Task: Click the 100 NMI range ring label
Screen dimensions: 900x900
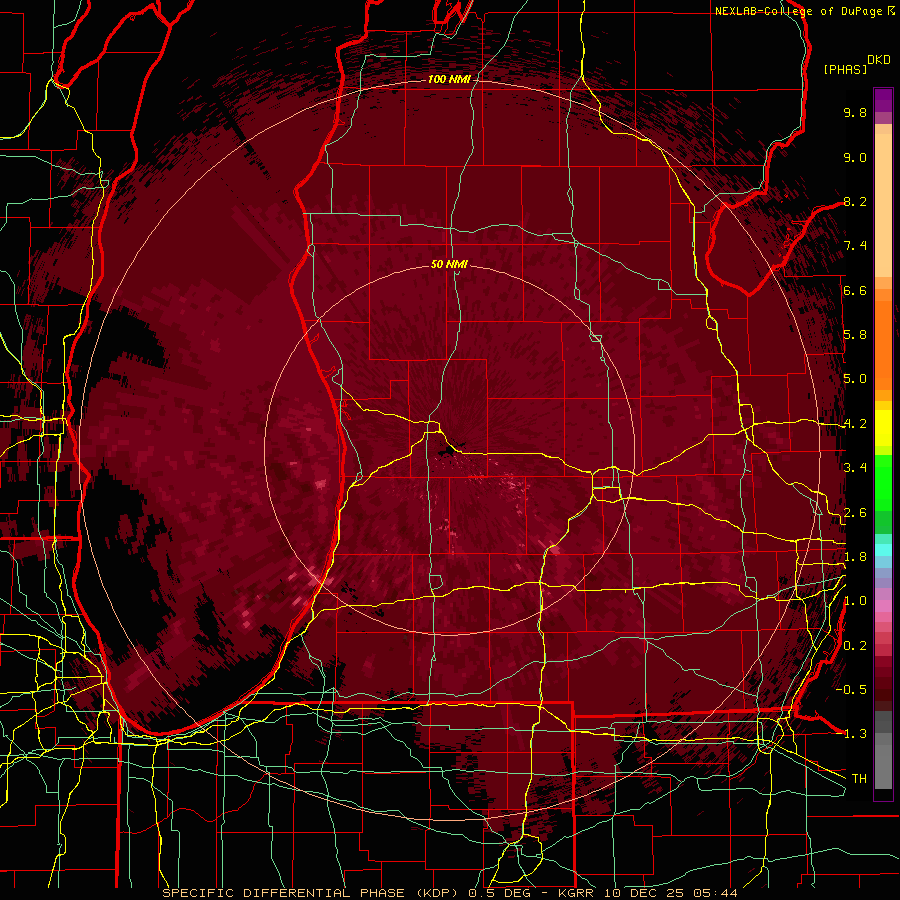Action: (449, 79)
